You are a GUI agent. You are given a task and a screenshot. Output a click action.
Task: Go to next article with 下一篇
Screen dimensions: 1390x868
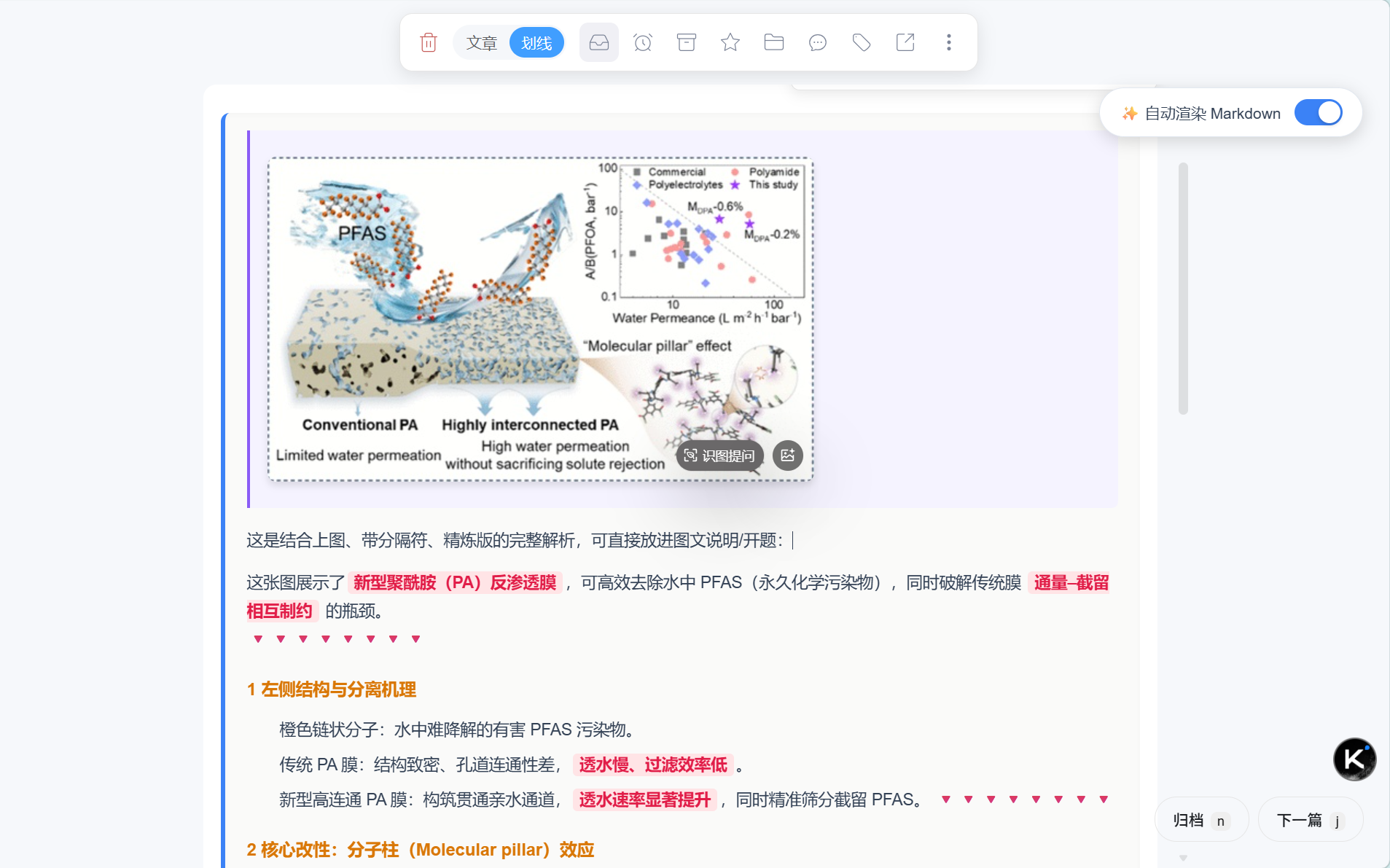coord(1310,821)
